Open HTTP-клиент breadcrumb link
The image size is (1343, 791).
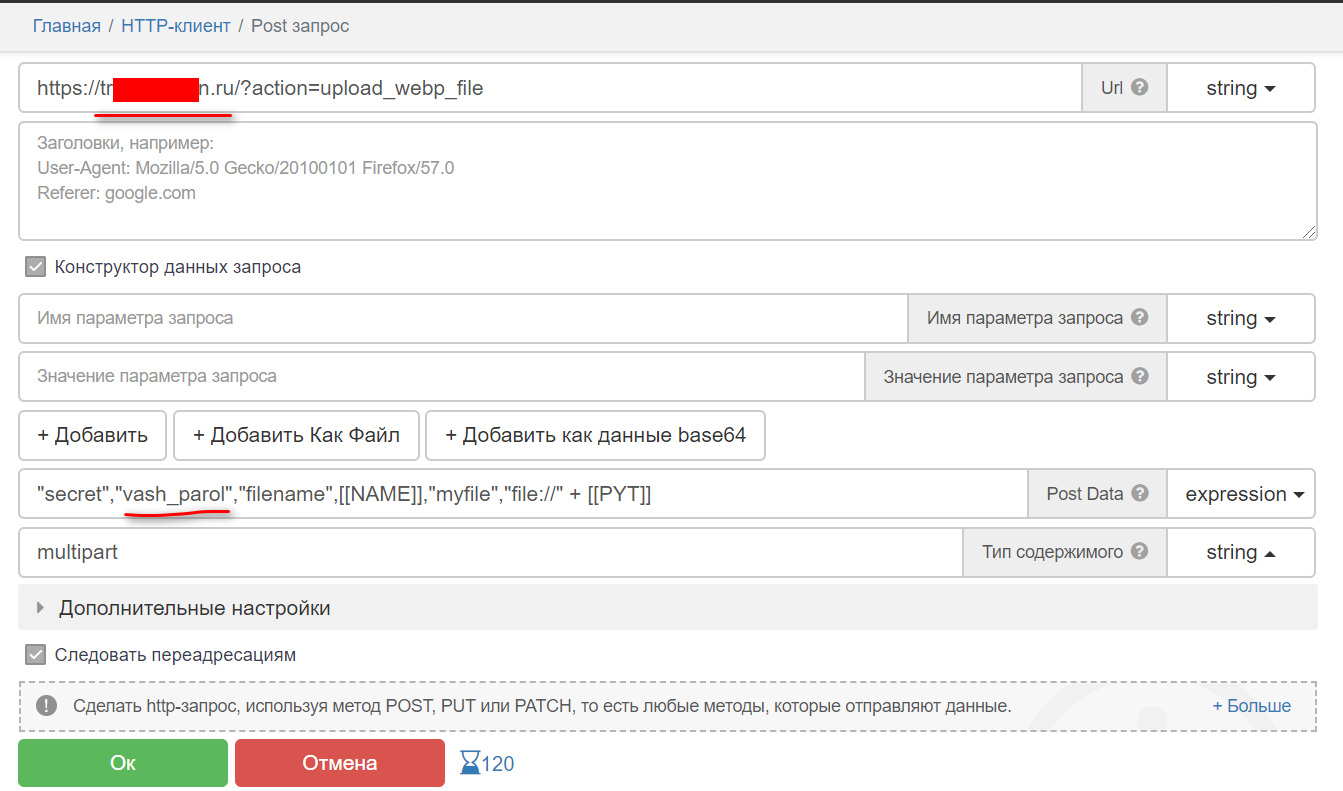(x=175, y=26)
